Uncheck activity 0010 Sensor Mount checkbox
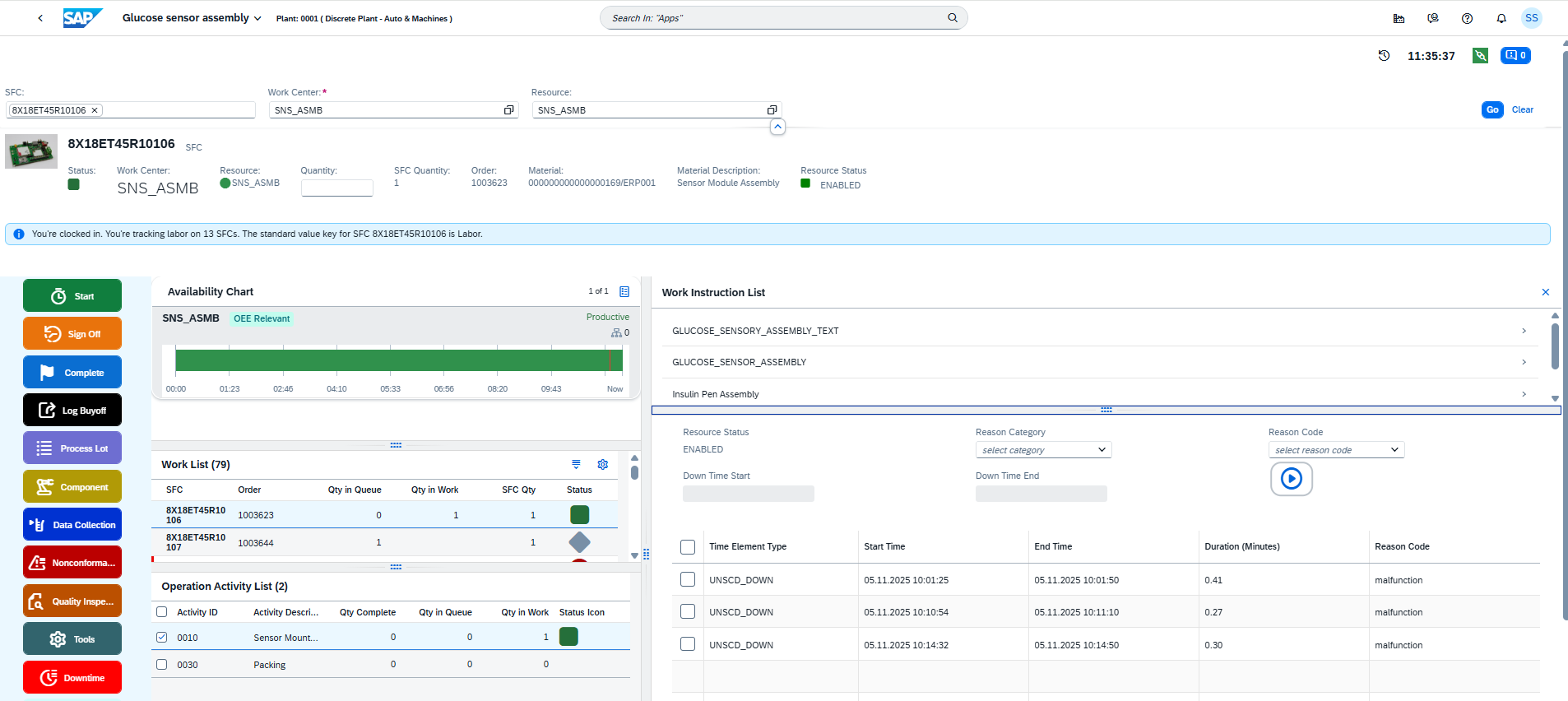 (x=162, y=638)
